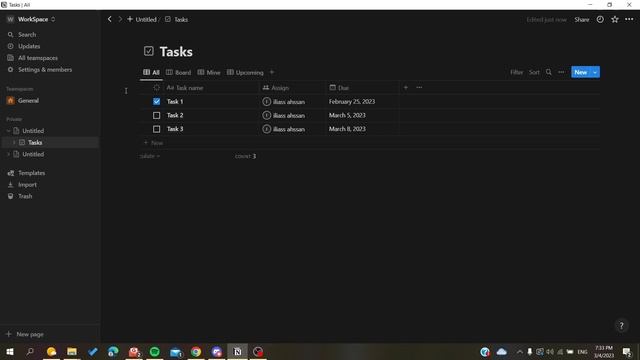
Task: Open the New button dropdown arrow
Action: (x=595, y=72)
